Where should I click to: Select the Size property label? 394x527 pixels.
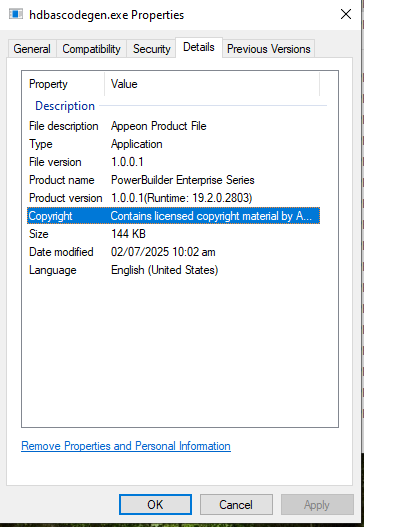click(x=39, y=234)
